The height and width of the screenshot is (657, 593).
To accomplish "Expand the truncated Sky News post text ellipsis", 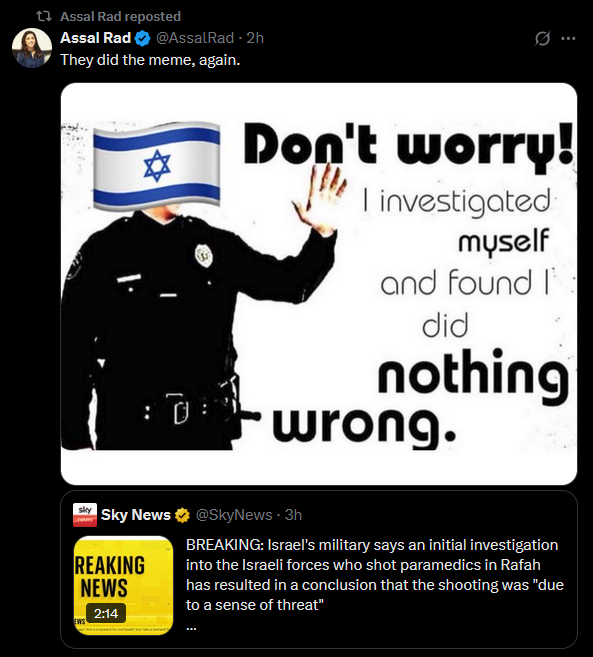I will (191, 628).
